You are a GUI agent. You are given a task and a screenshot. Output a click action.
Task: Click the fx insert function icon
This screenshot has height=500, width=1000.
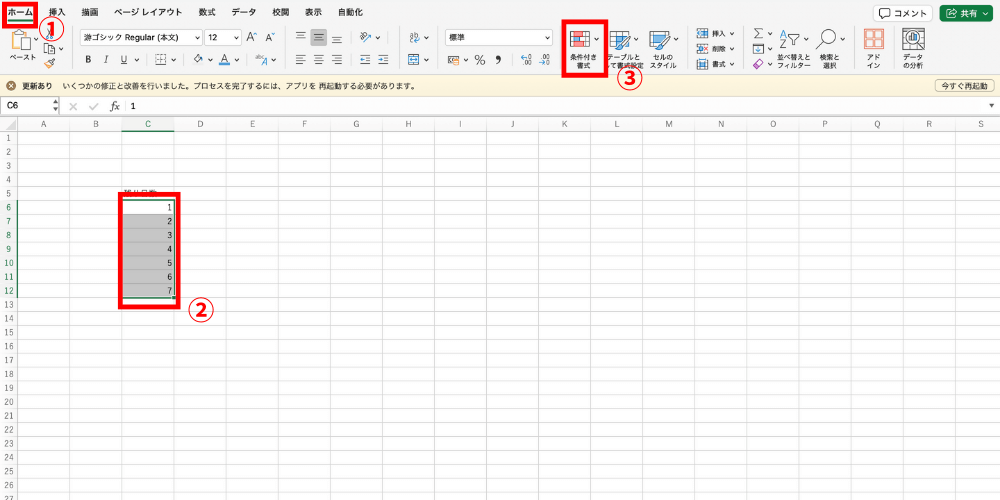[115, 107]
